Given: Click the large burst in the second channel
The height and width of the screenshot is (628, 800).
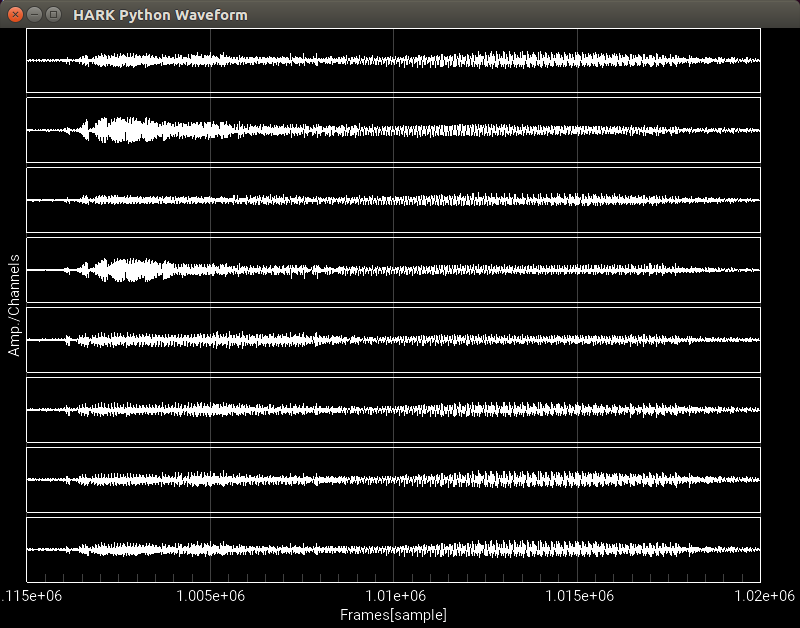Looking at the screenshot, I should click(x=125, y=130).
